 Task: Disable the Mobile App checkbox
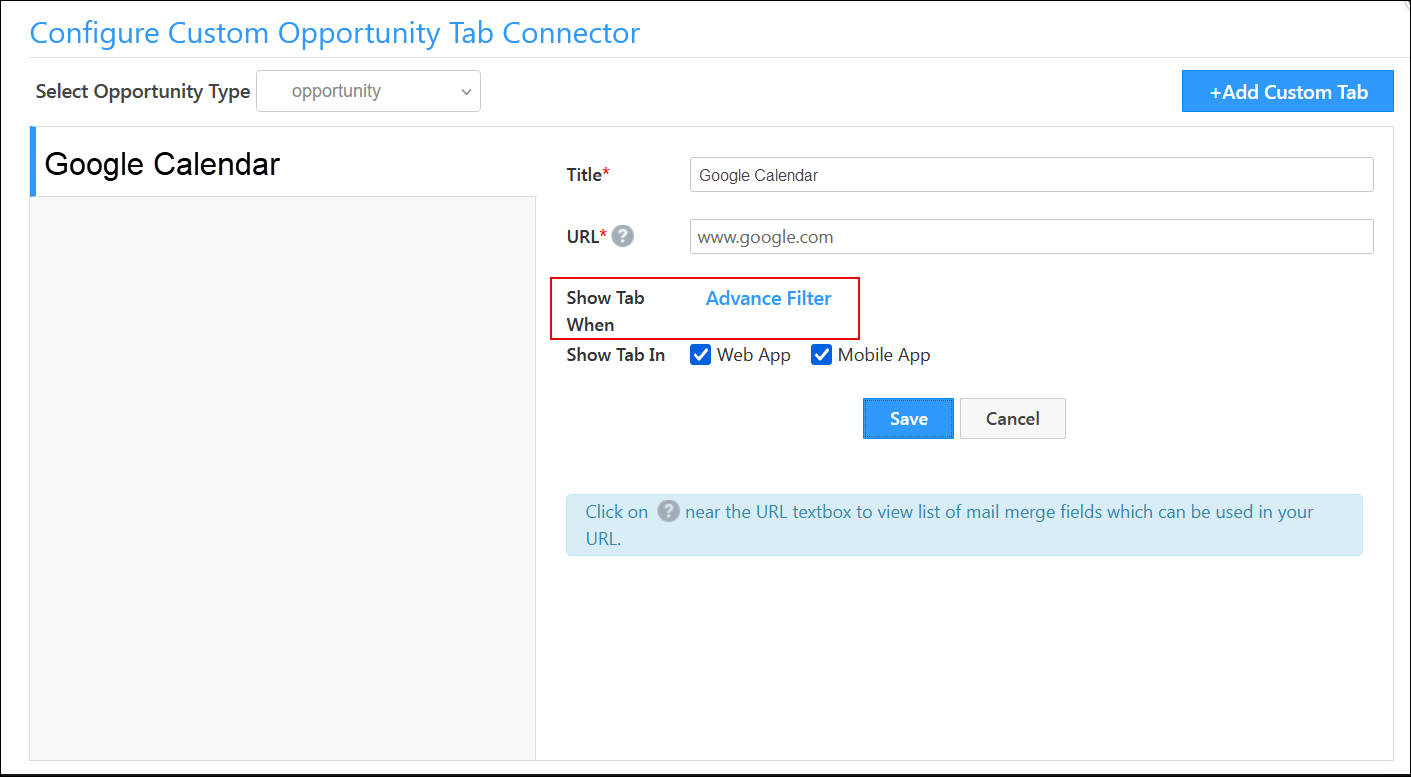click(821, 354)
